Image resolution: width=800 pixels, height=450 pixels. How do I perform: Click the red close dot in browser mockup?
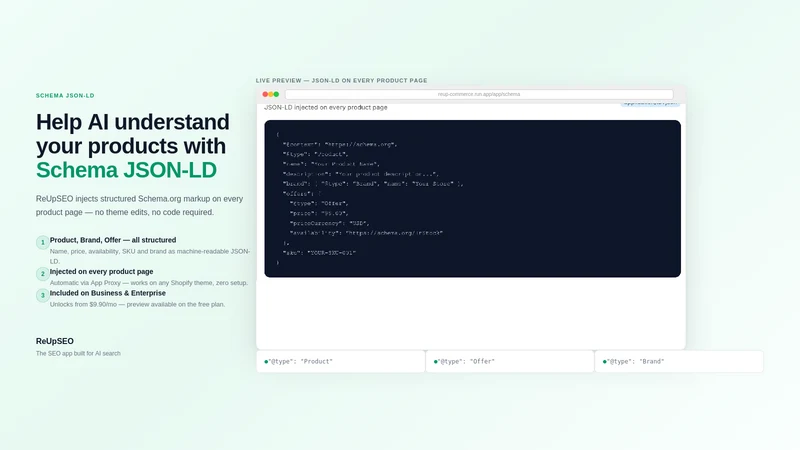pyautogui.click(x=265, y=94)
